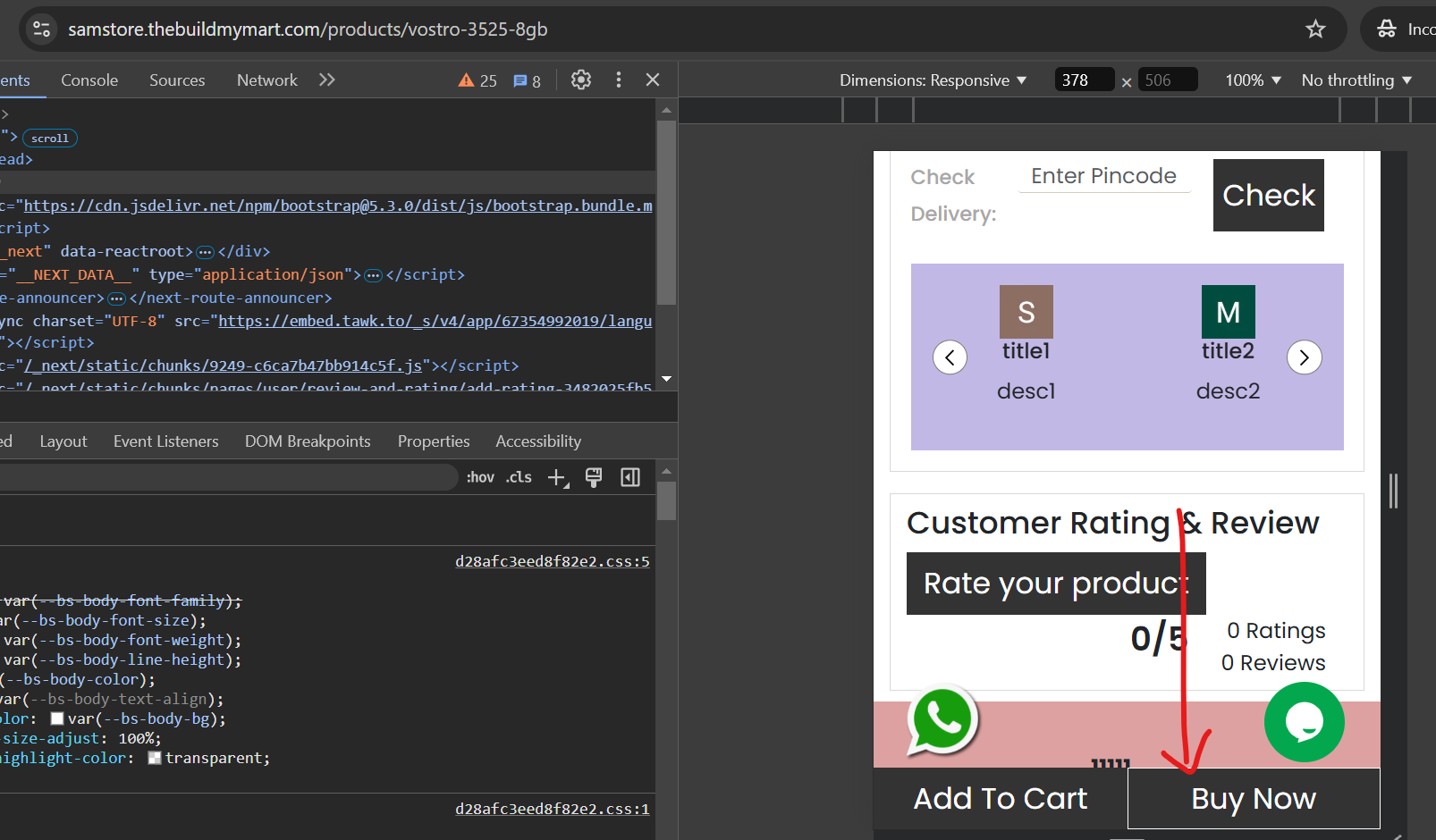Click the Enter Pincode input field

click(1104, 176)
